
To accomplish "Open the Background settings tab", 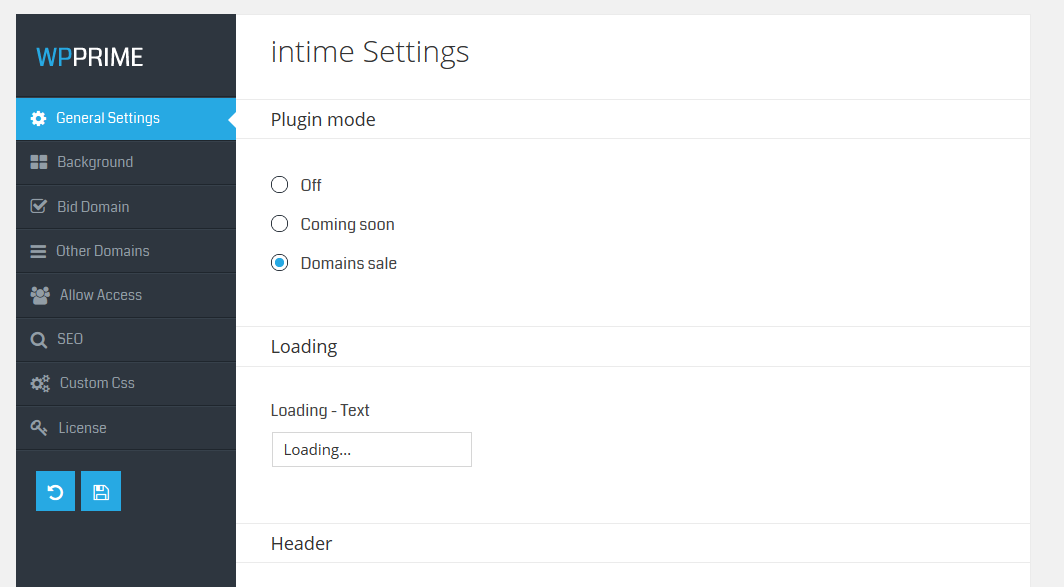I will coord(95,162).
